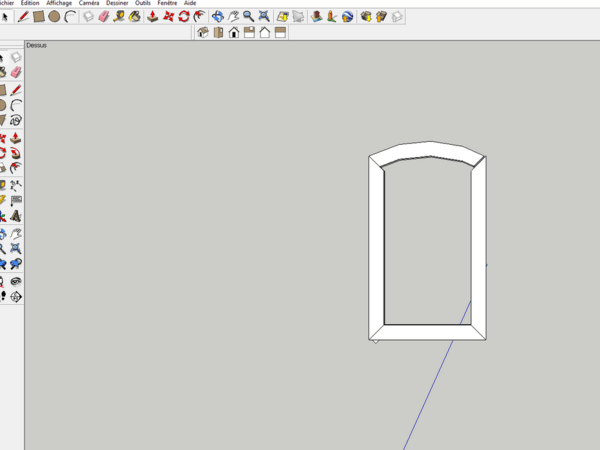Switch to the Left view house icon

[x=281, y=32]
